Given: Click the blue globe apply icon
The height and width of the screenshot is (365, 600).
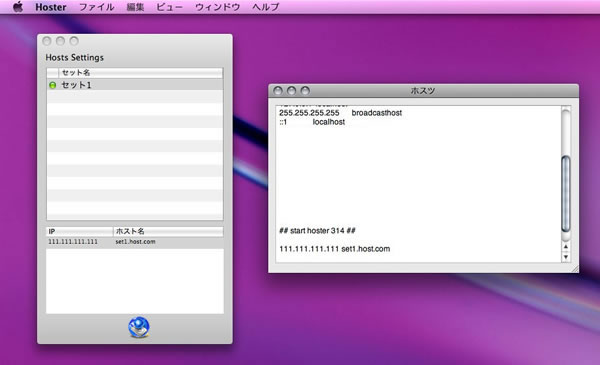Looking at the screenshot, I should click(x=139, y=327).
